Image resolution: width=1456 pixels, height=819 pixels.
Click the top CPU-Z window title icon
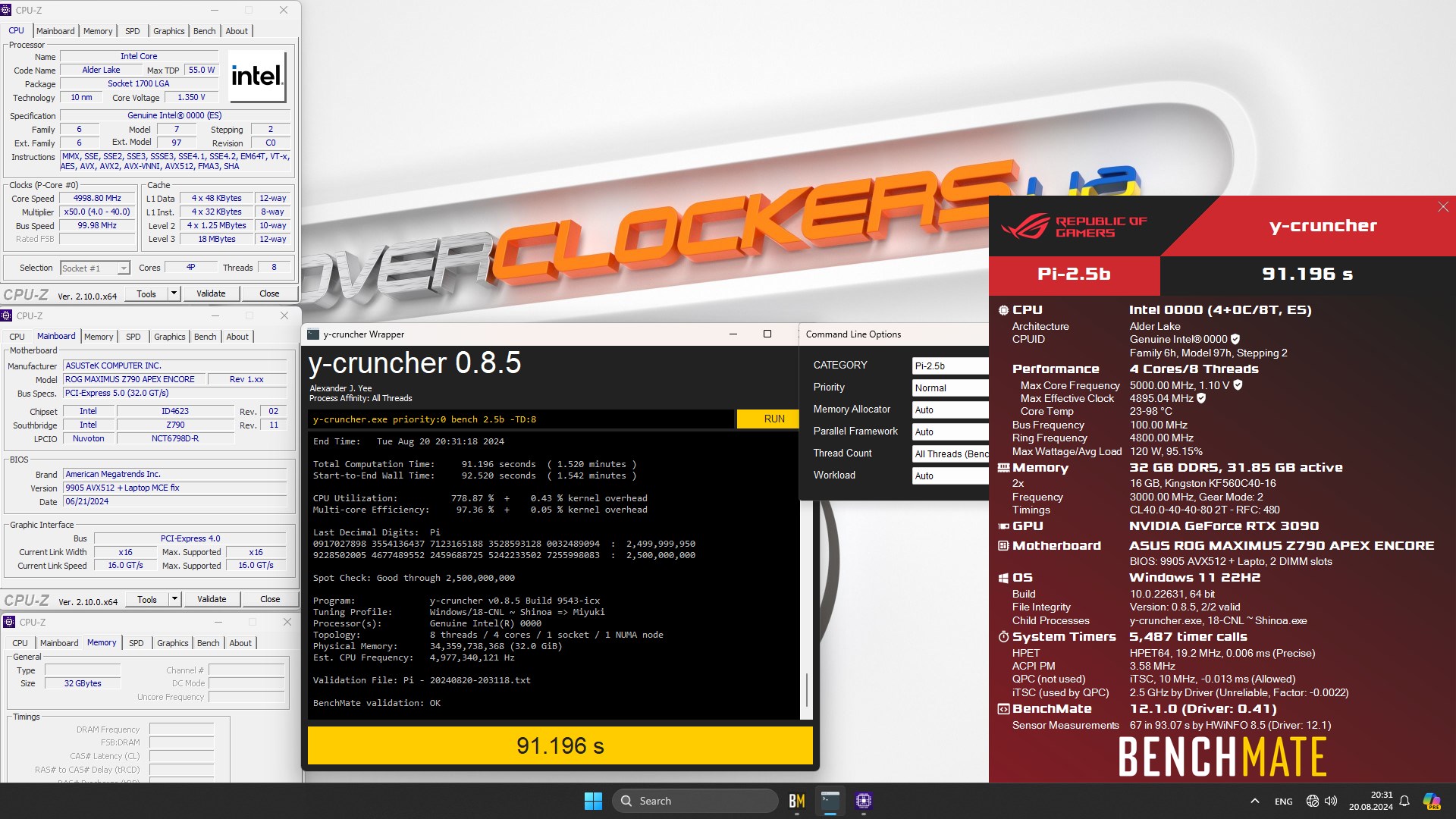(6, 10)
